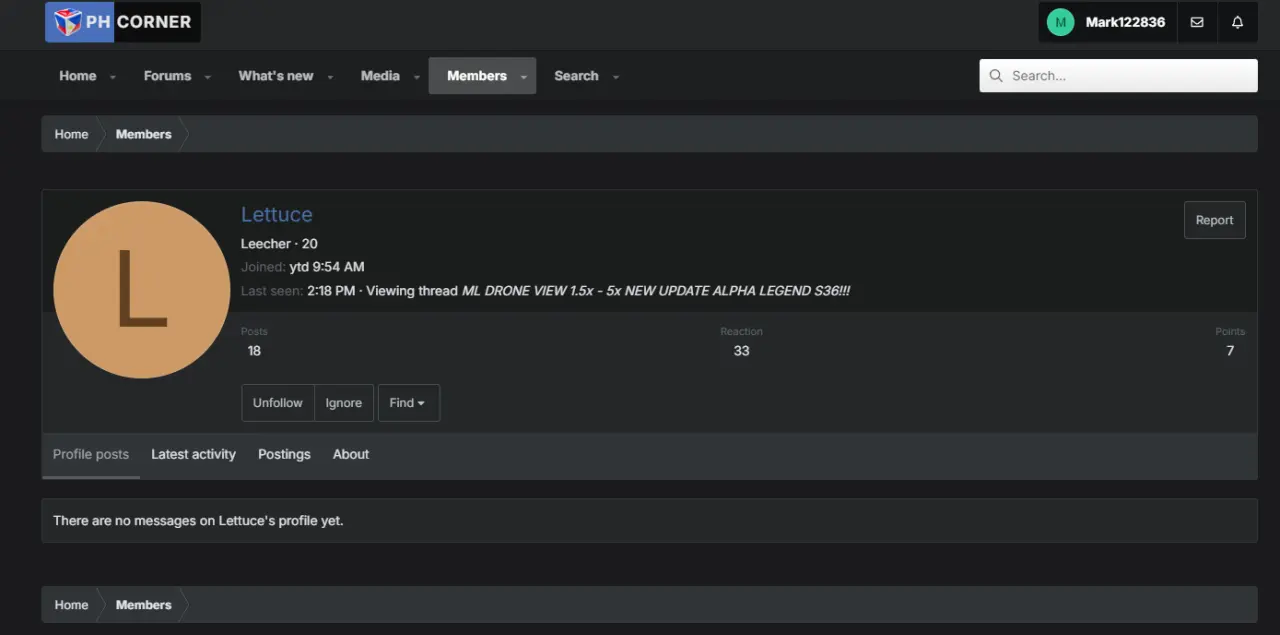
Task: Switch to the Latest activity tab
Action: 193,454
